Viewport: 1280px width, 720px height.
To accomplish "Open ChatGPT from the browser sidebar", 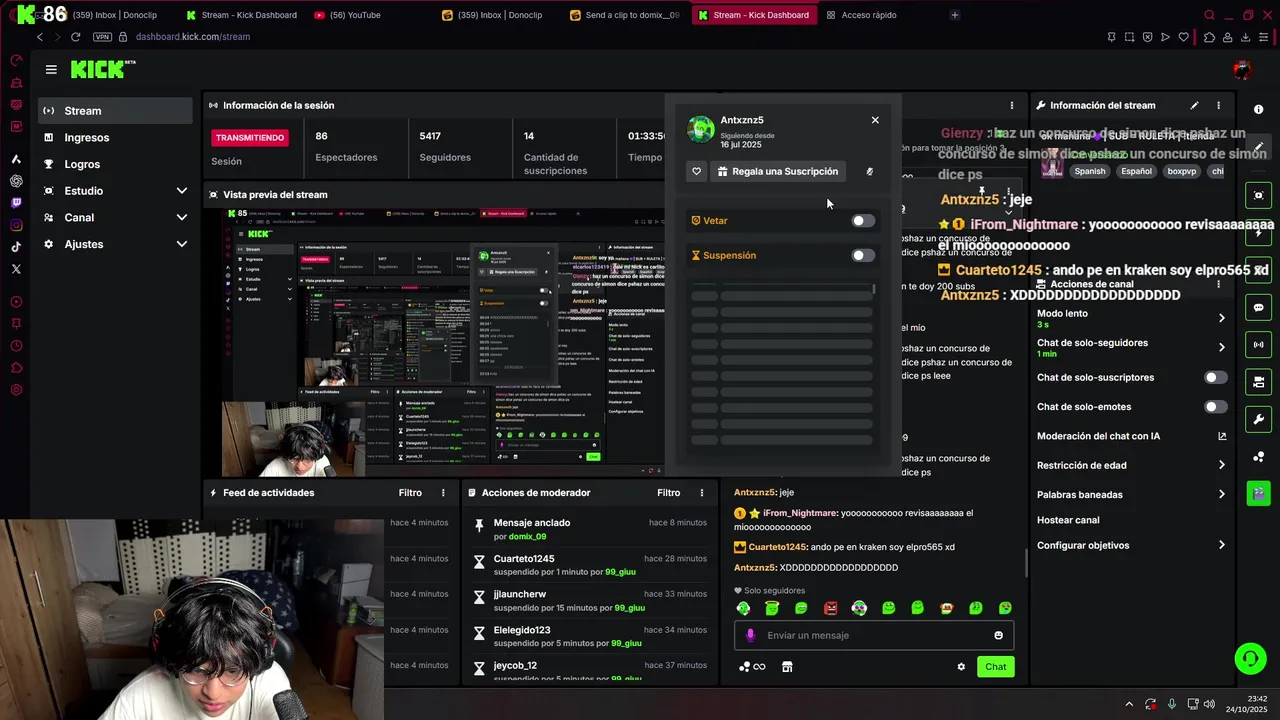I will tap(16, 181).
